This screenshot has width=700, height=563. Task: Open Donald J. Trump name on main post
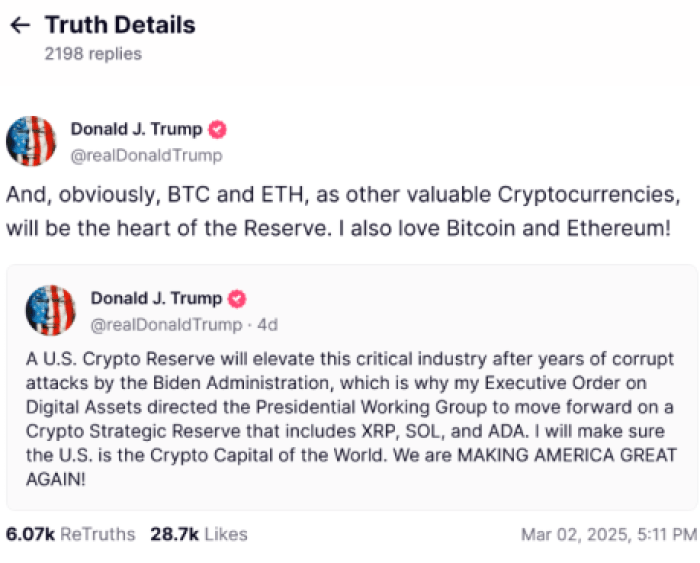136,130
